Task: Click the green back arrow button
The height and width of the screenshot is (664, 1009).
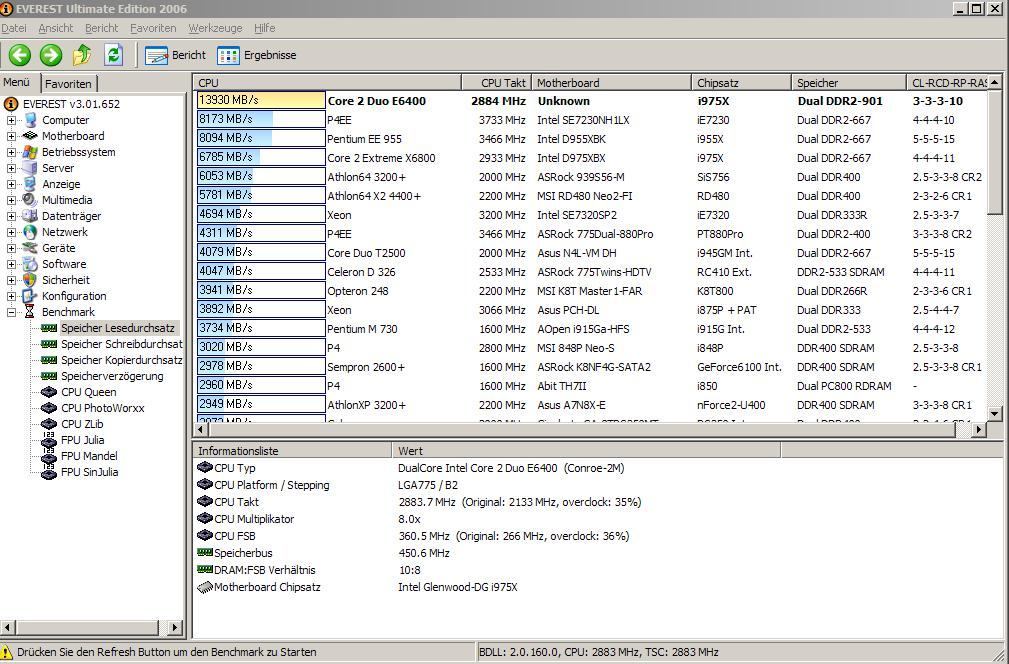Action: (x=19, y=55)
